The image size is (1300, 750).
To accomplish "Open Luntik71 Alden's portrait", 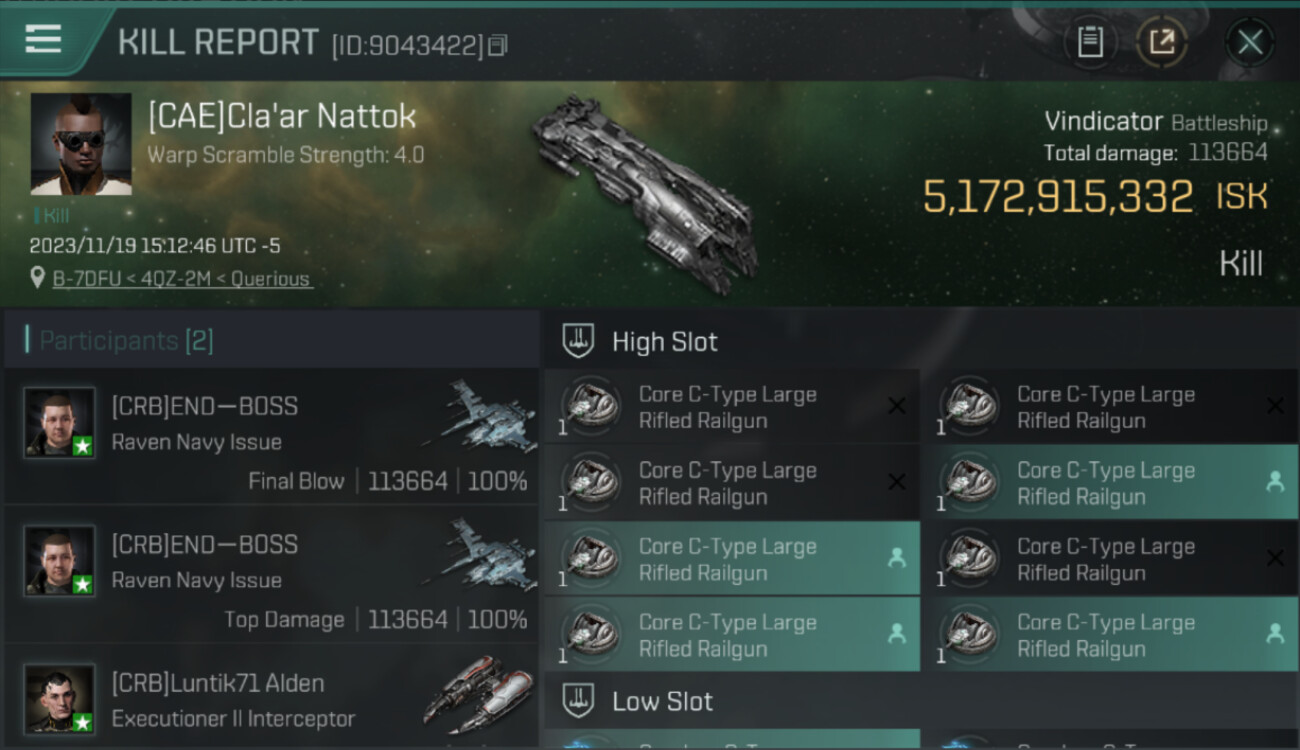I will coord(60,698).
